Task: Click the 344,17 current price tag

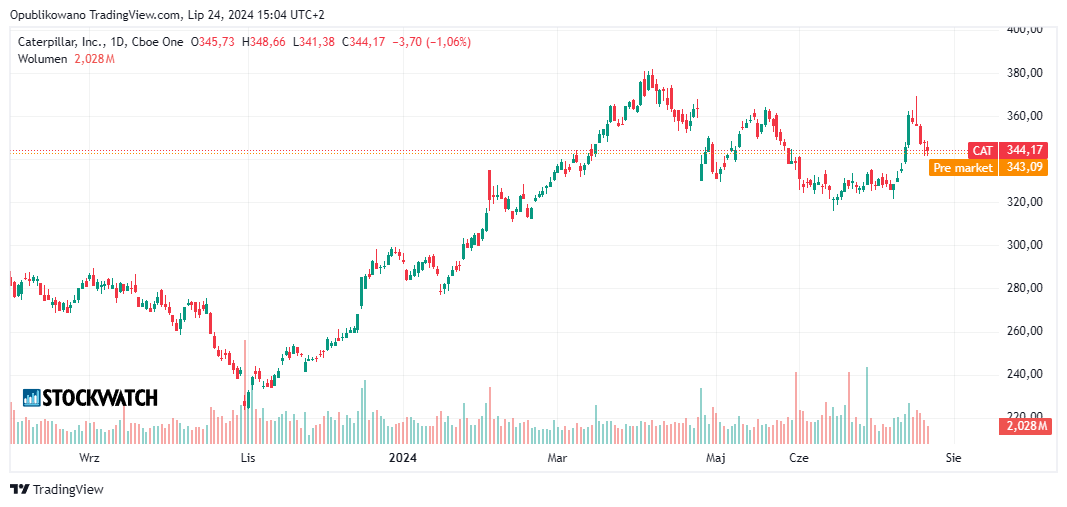Action: point(1022,150)
